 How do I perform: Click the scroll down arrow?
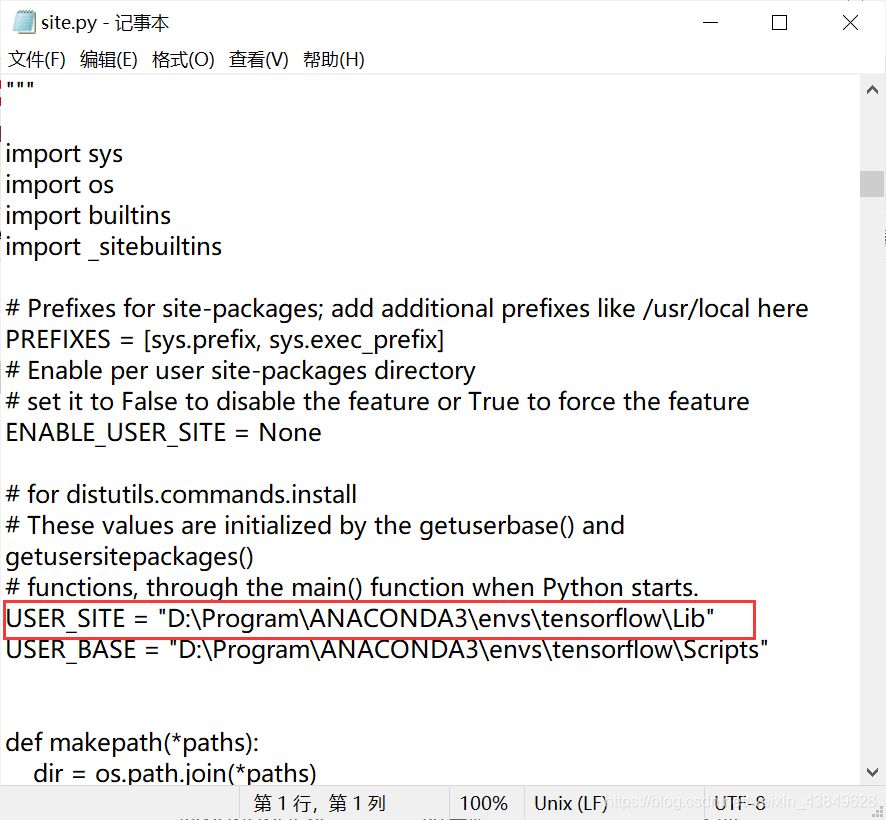[x=872, y=771]
